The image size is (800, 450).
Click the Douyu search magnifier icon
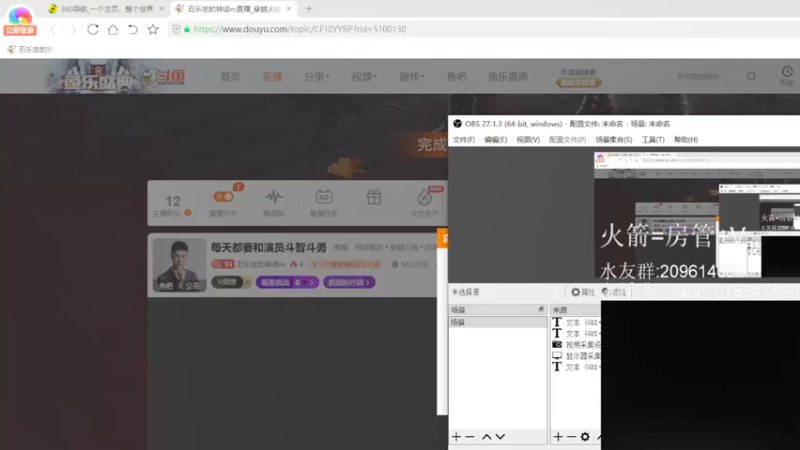[751, 77]
